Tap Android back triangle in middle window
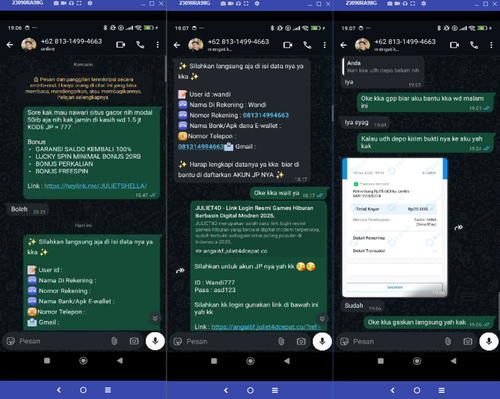The height and width of the screenshot is (399, 500). (x=287, y=361)
